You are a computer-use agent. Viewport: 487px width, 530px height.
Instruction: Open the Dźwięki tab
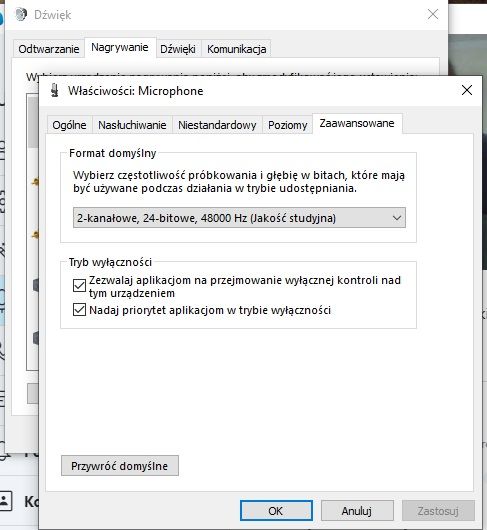tap(178, 49)
